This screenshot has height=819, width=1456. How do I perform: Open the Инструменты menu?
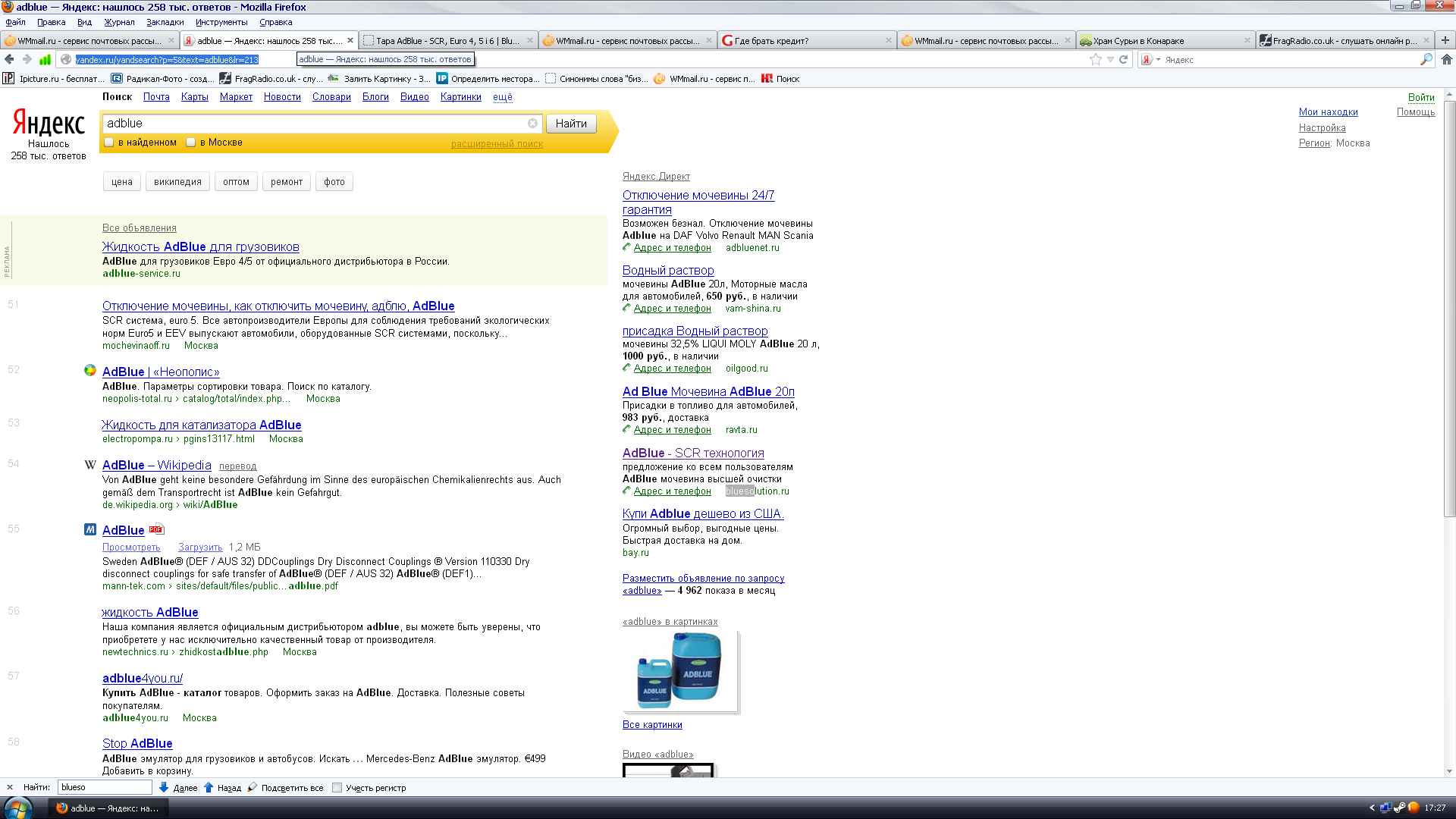[221, 22]
